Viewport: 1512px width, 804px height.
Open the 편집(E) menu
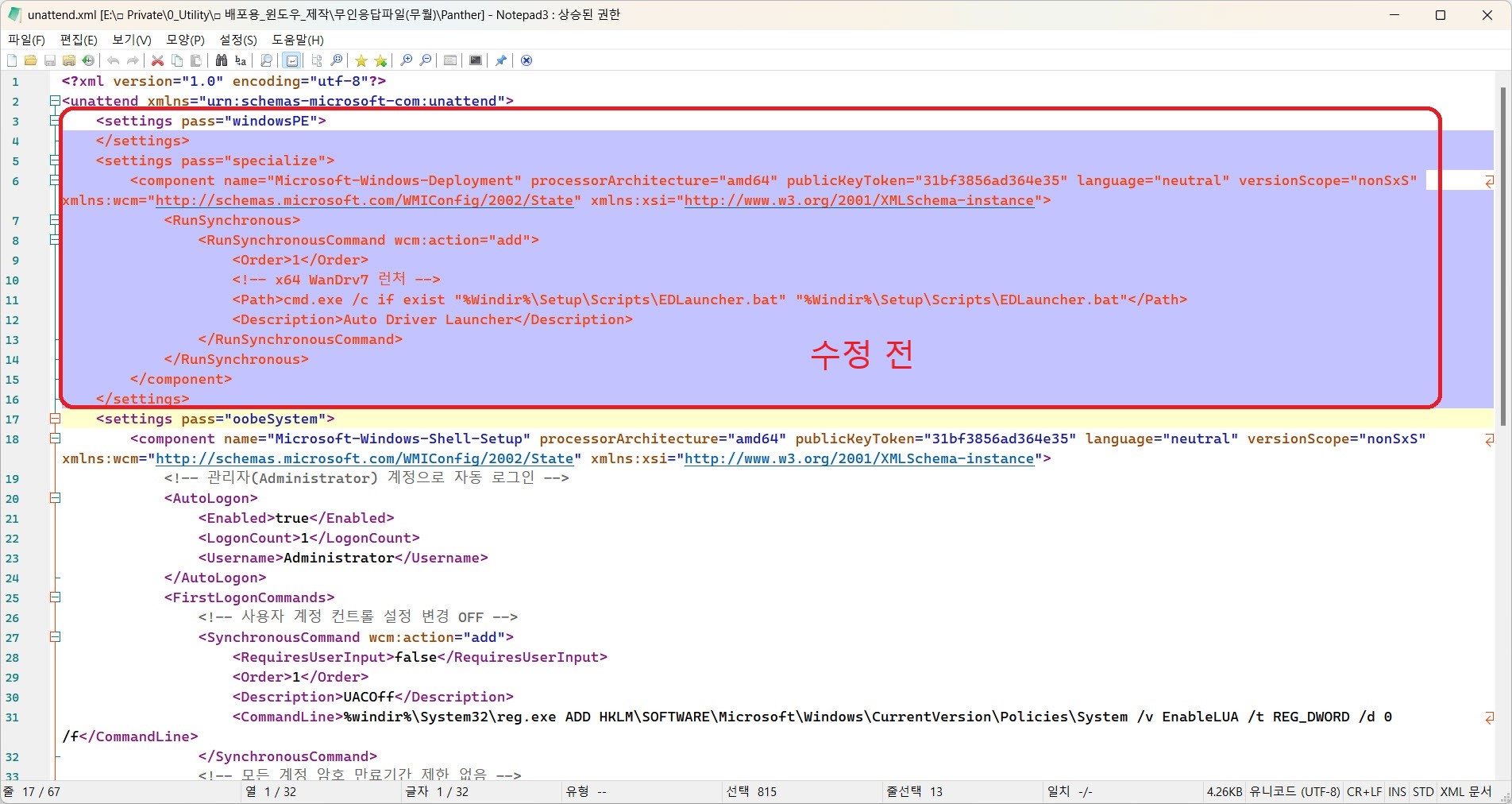[79, 40]
